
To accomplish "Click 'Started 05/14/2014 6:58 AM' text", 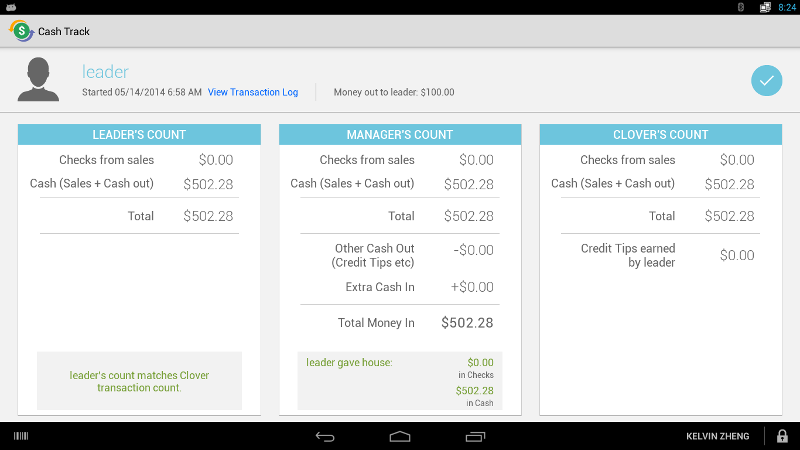I will click(142, 92).
